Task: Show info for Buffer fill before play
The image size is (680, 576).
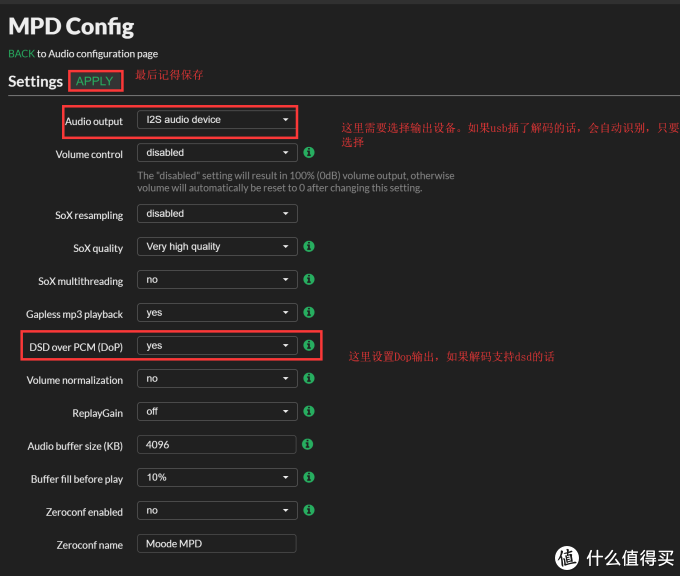Action: pos(309,478)
